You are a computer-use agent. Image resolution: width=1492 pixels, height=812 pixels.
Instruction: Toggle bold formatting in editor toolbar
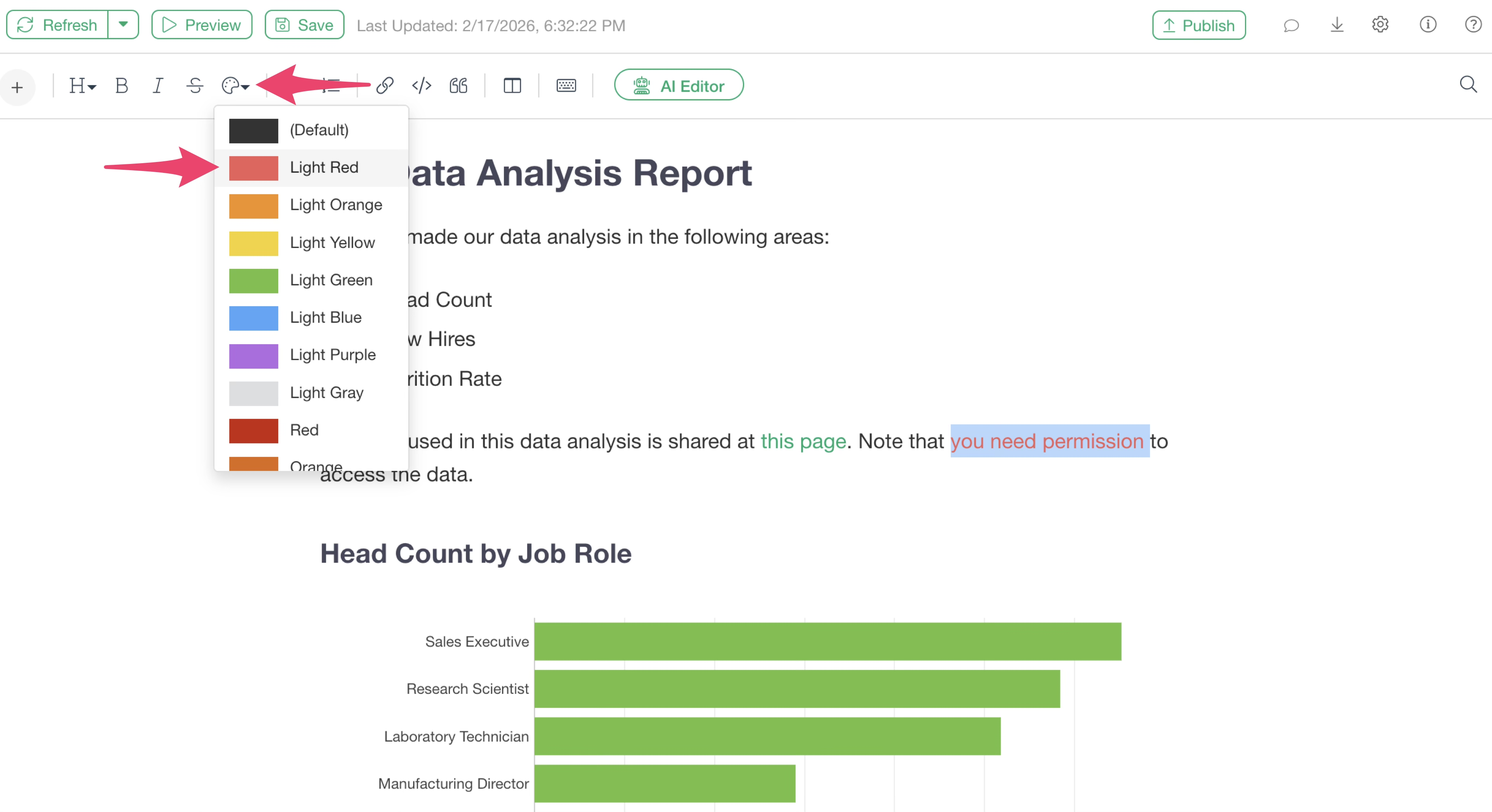[121, 86]
